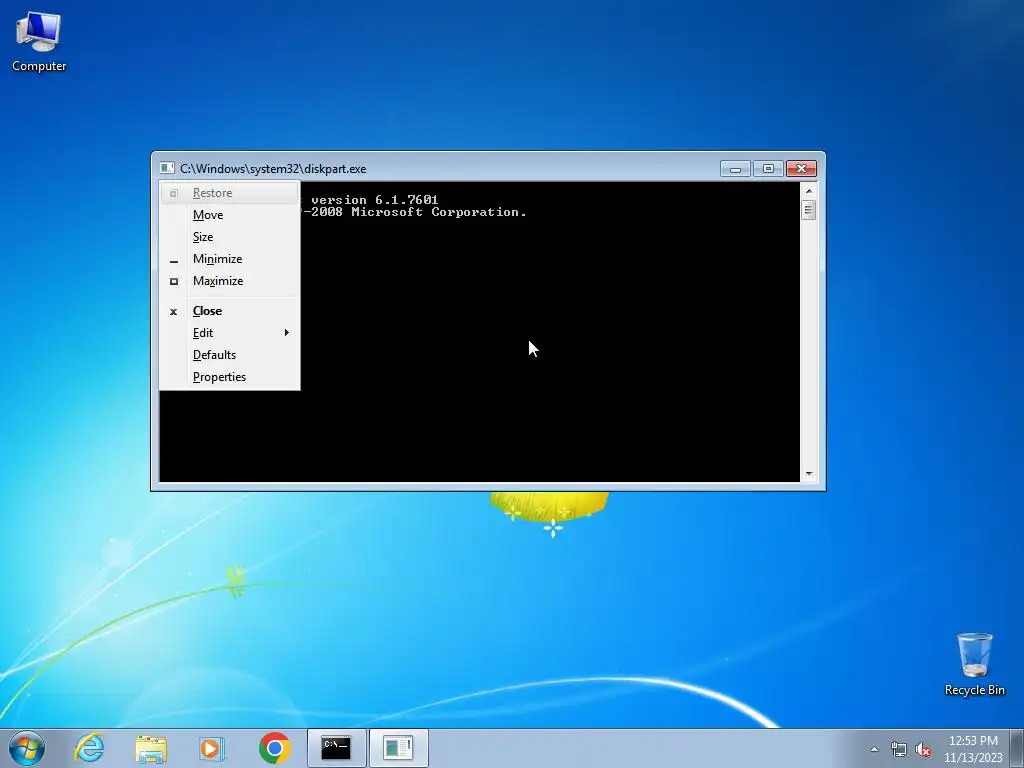Launch Windows Media Player from the taskbar
Image resolution: width=1024 pixels, height=768 pixels.
coord(212,748)
